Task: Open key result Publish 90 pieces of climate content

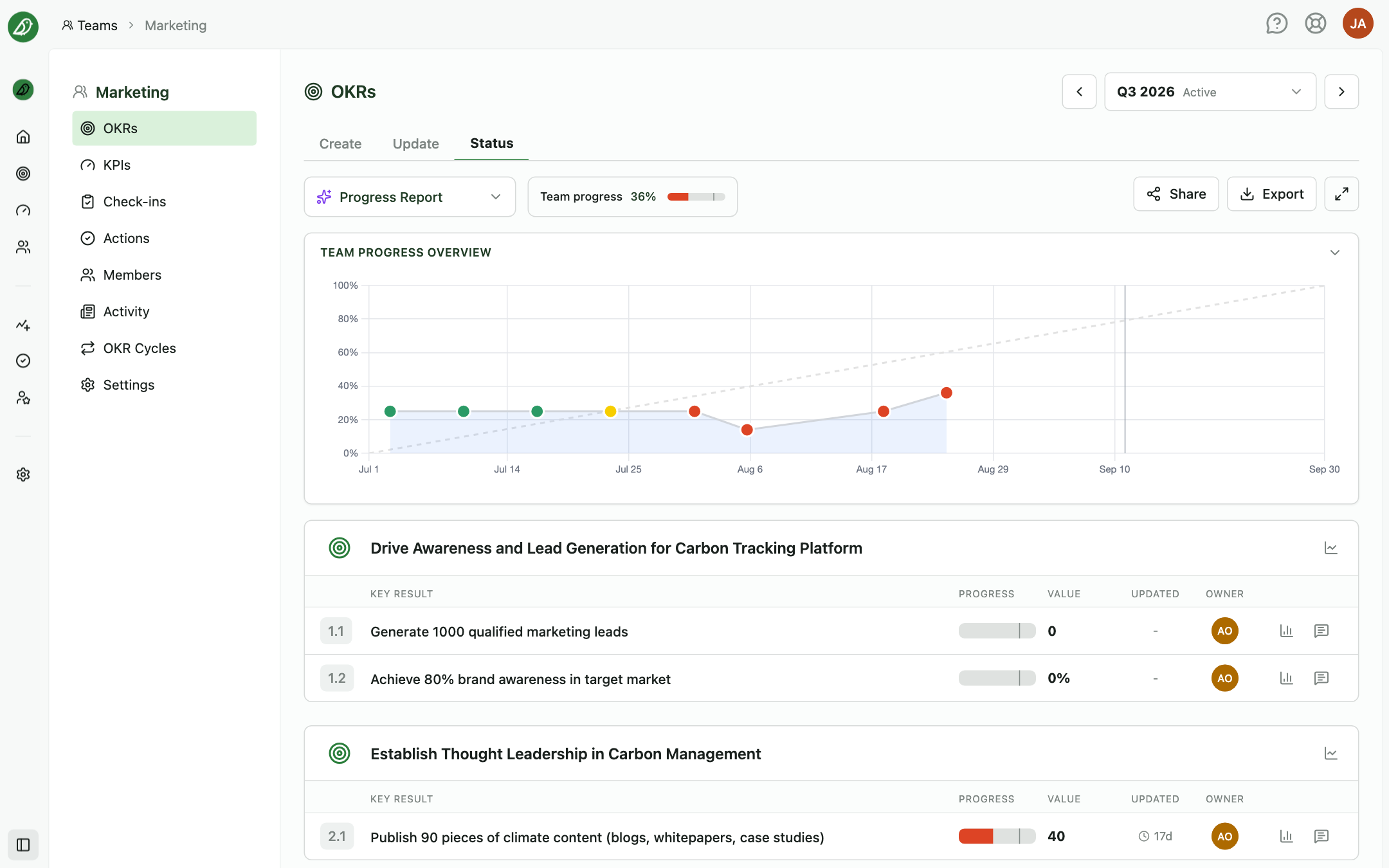Action: point(597,837)
